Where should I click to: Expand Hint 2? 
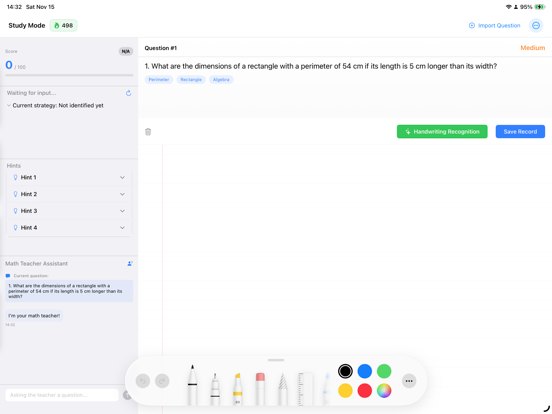tap(69, 194)
